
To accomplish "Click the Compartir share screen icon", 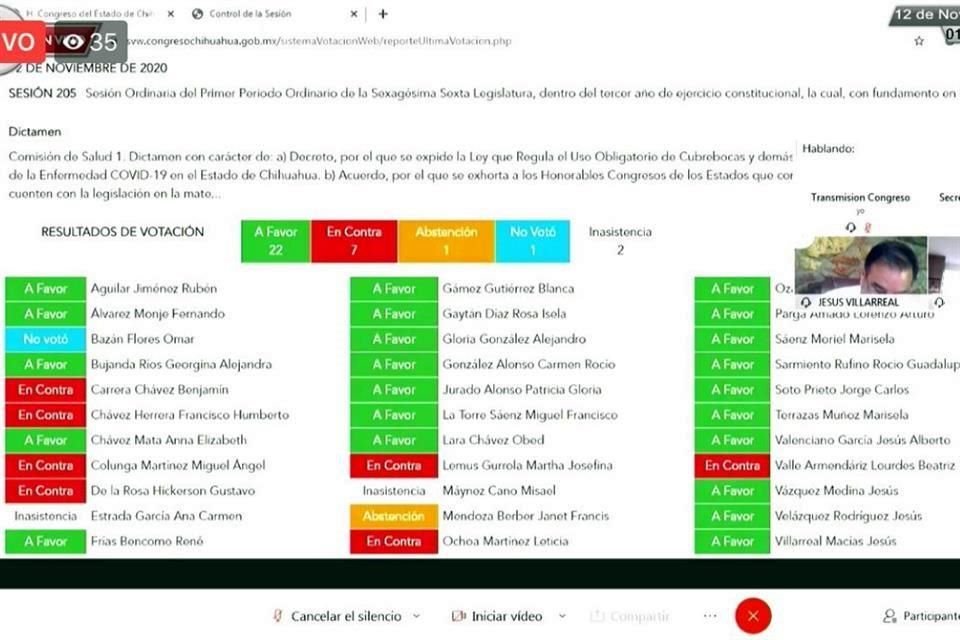I will tap(598, 616).
